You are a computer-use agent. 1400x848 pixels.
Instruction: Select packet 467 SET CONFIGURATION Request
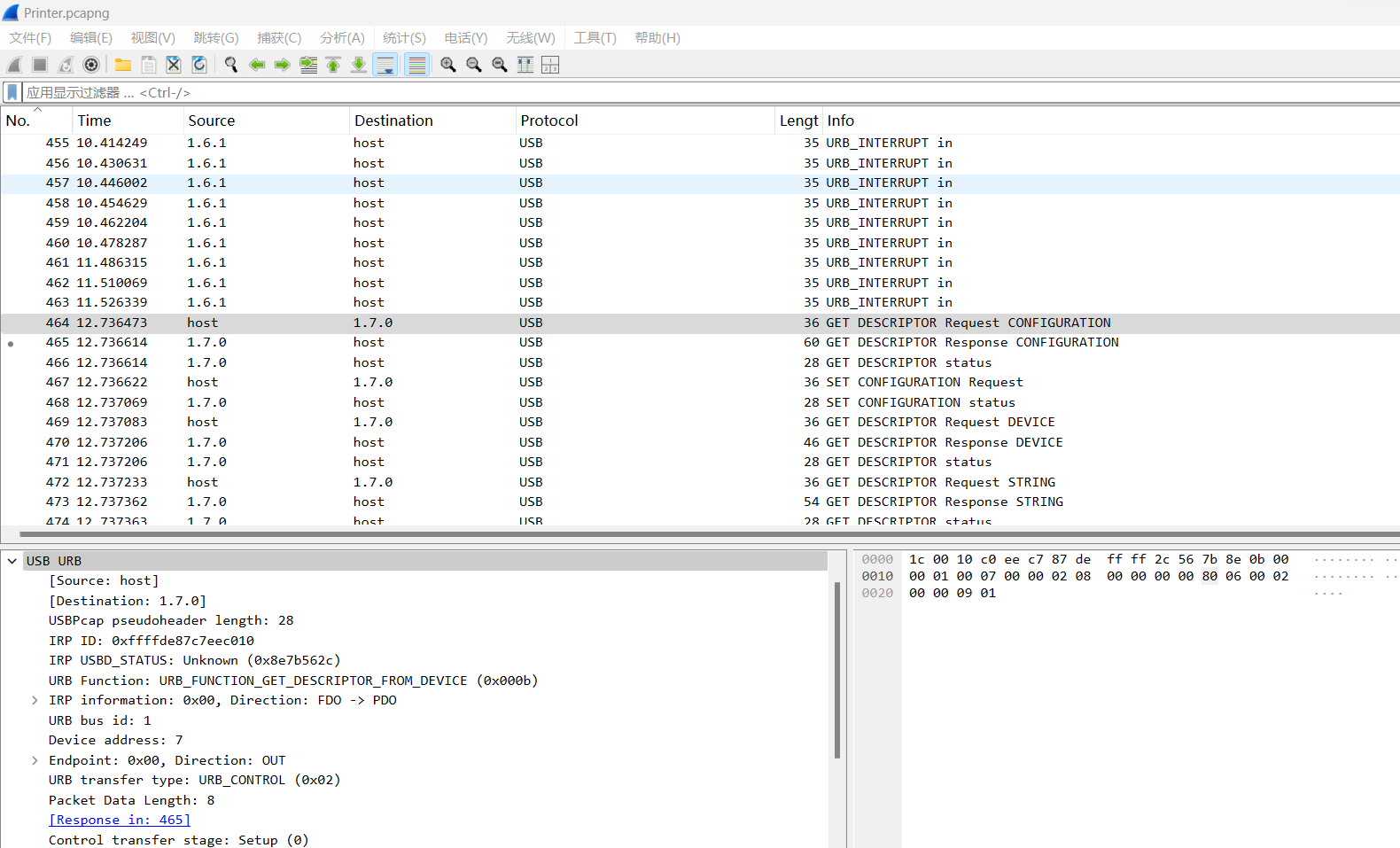(x=700, y=382)
